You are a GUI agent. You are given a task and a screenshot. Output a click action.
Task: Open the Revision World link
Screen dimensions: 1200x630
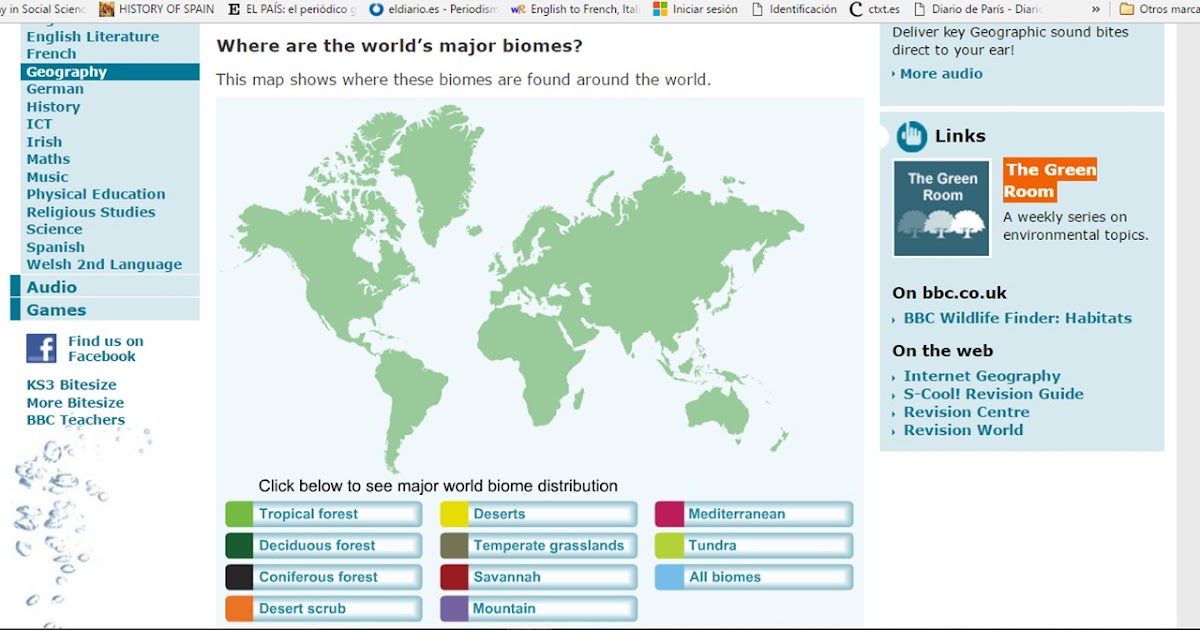pos(963,430)
